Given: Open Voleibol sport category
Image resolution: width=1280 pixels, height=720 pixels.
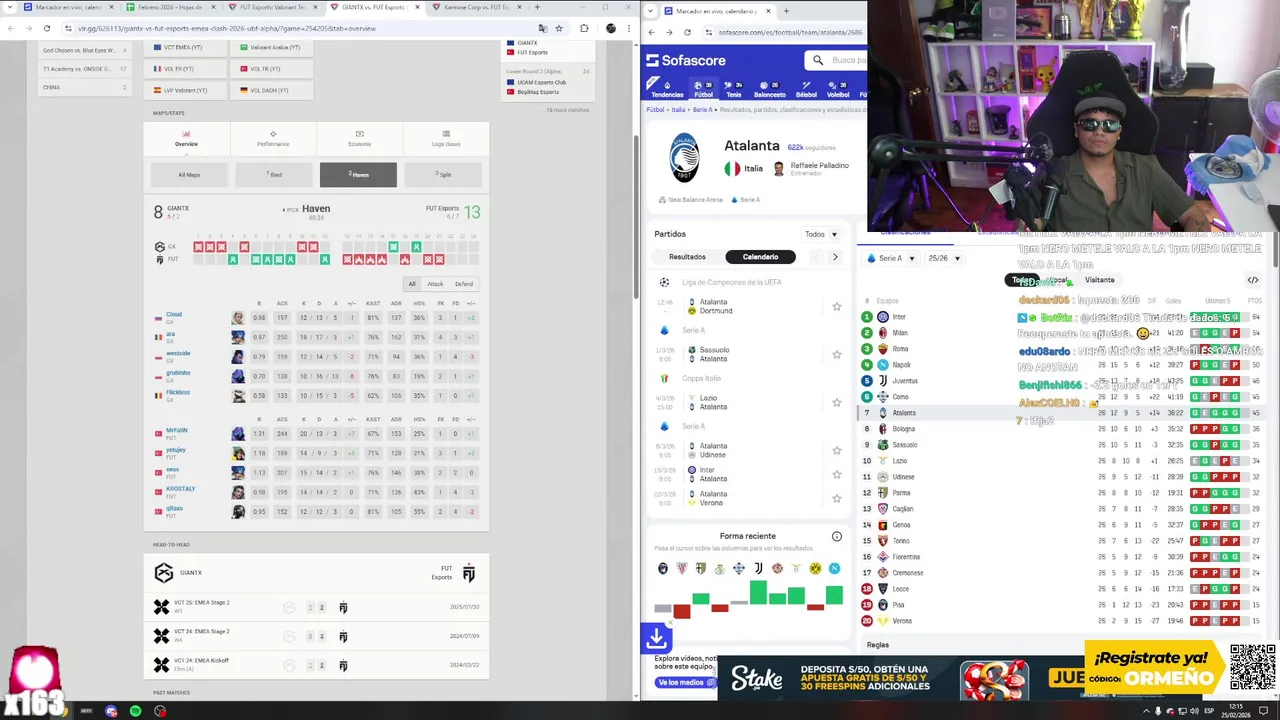Looking at the screenshot, I should [838, 89].
